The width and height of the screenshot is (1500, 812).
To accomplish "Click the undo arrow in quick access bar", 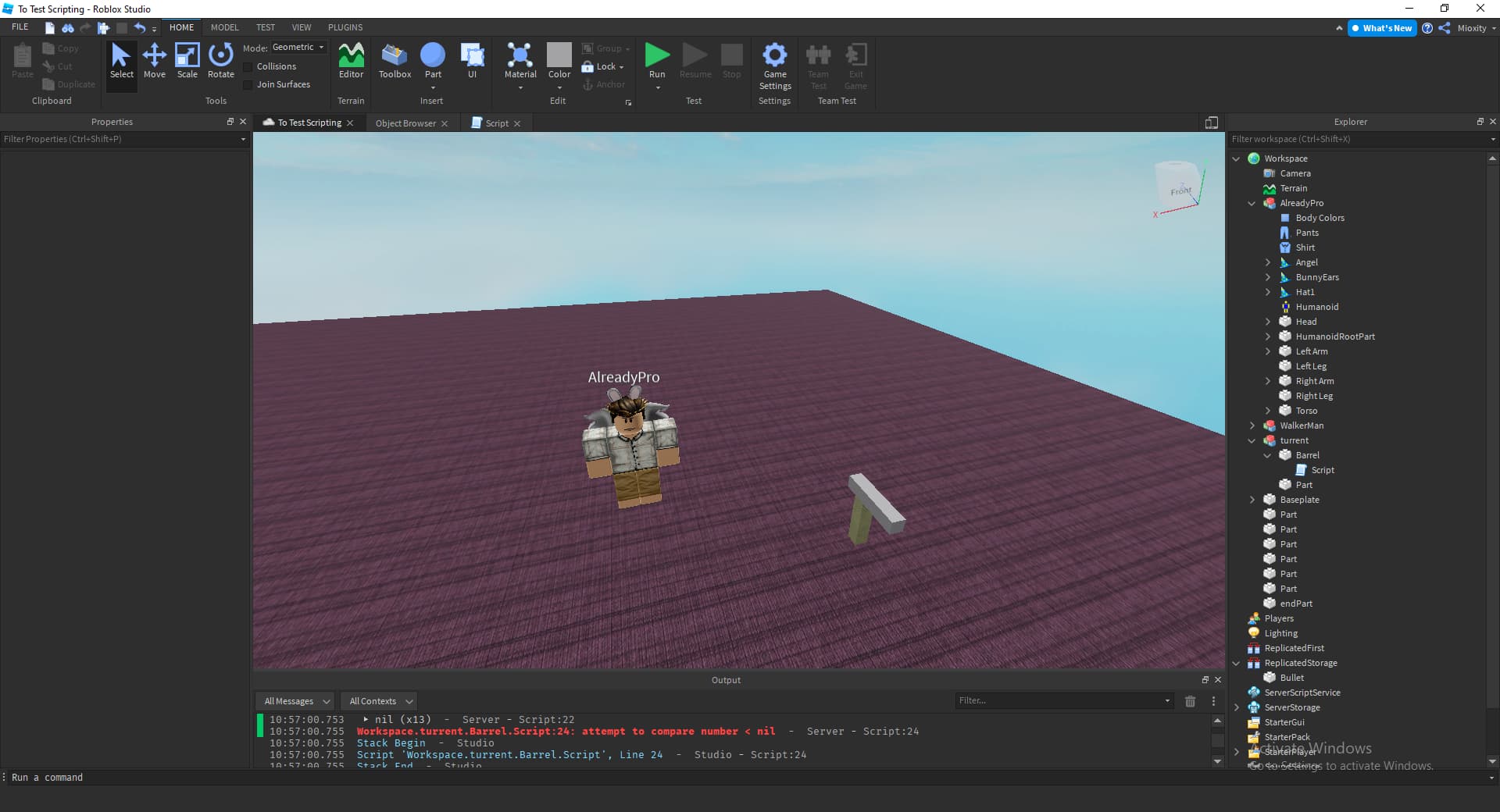I will point(139,27).
